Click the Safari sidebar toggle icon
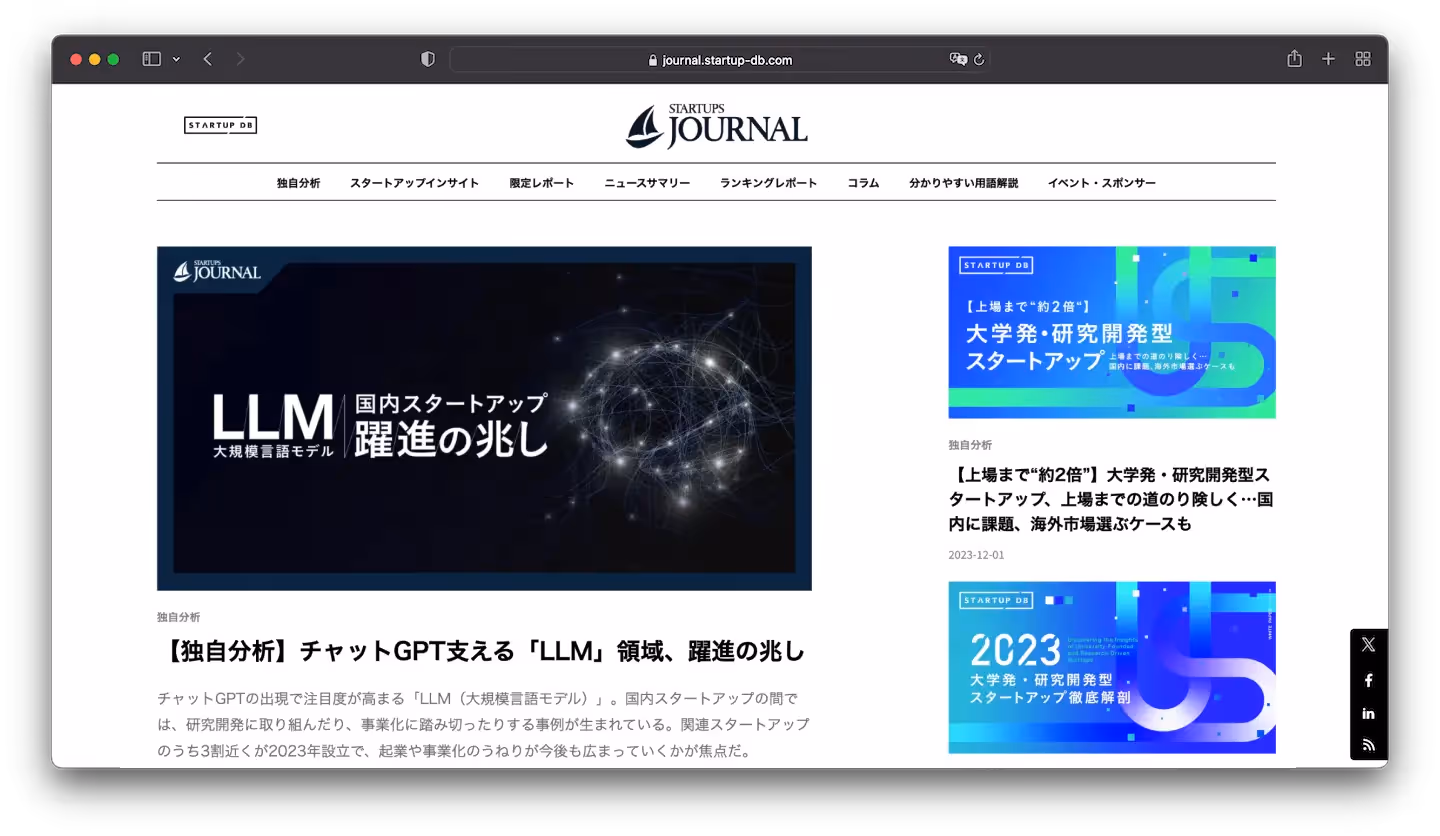 tap(152, 59)
